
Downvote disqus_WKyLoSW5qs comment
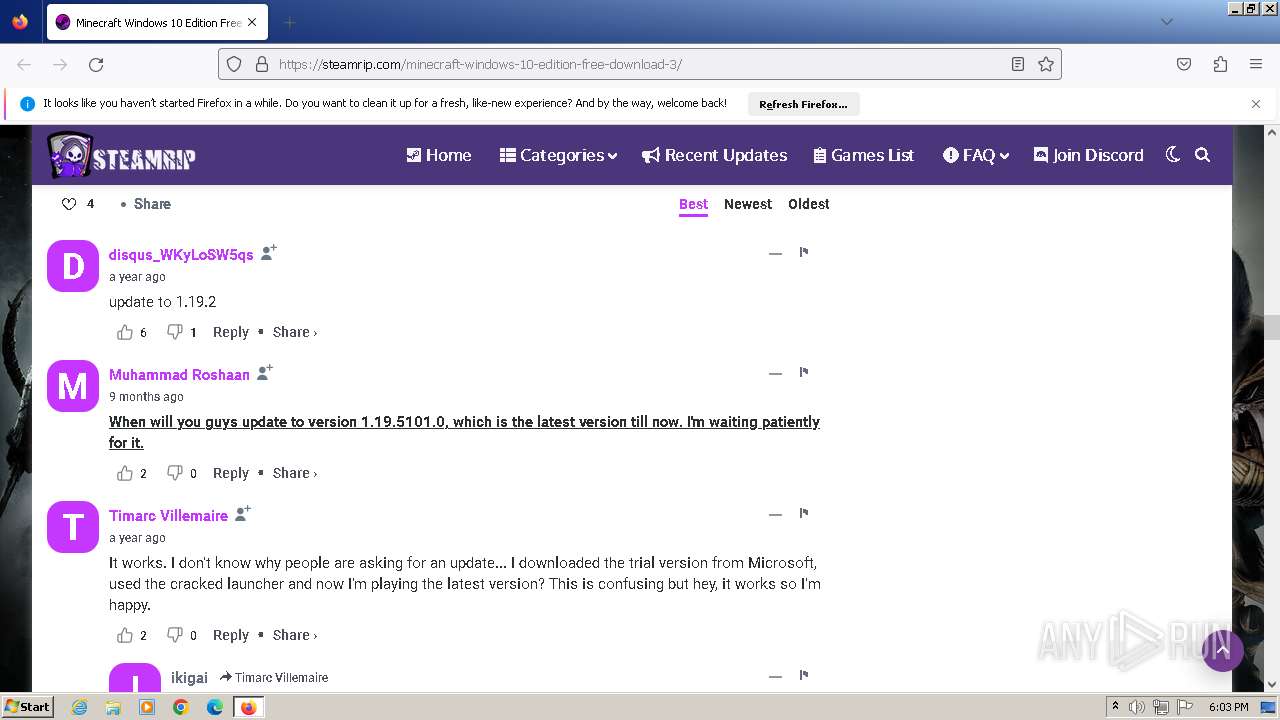(175, 332)
